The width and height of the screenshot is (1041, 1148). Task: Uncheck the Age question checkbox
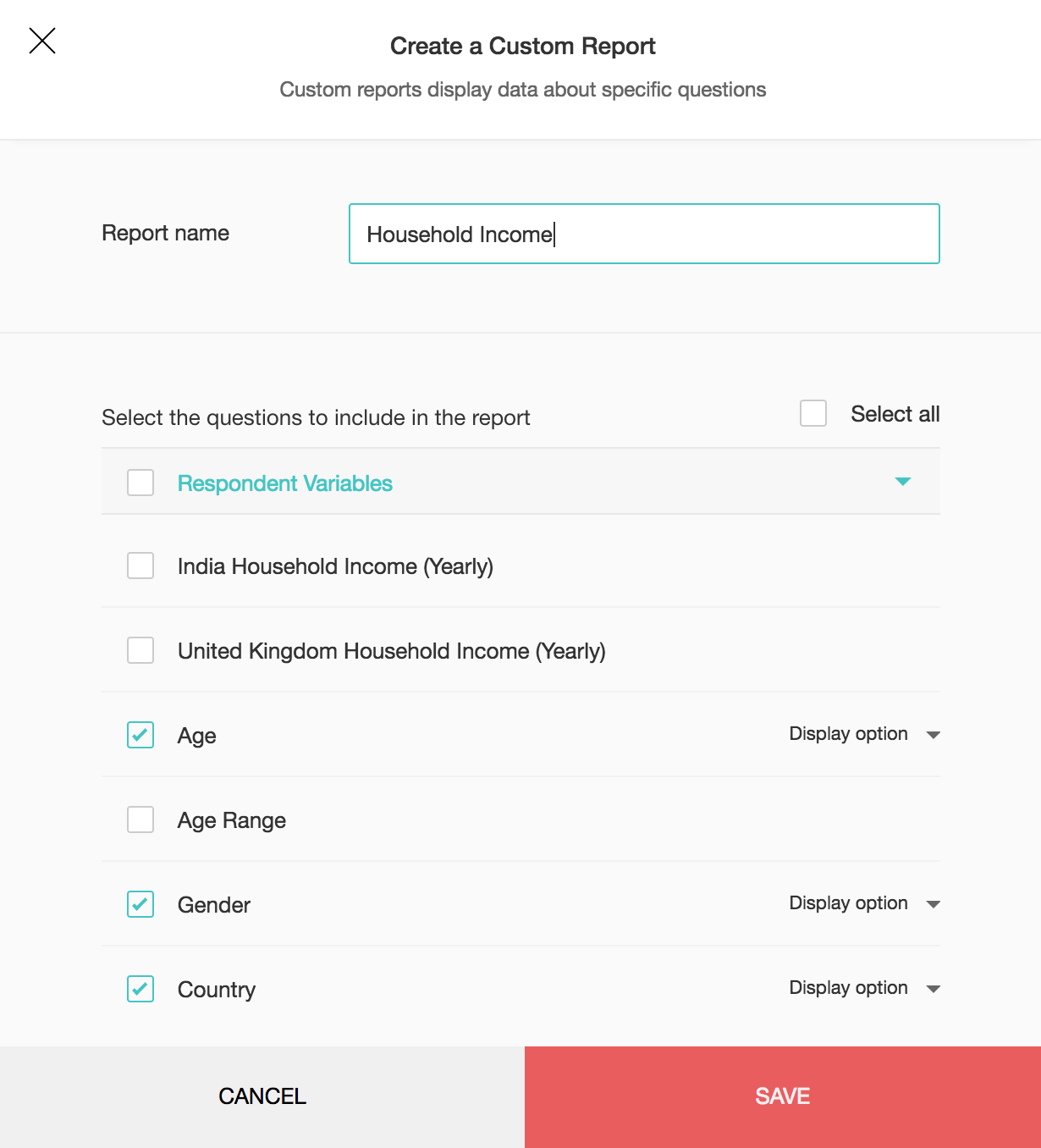[140, 735]
